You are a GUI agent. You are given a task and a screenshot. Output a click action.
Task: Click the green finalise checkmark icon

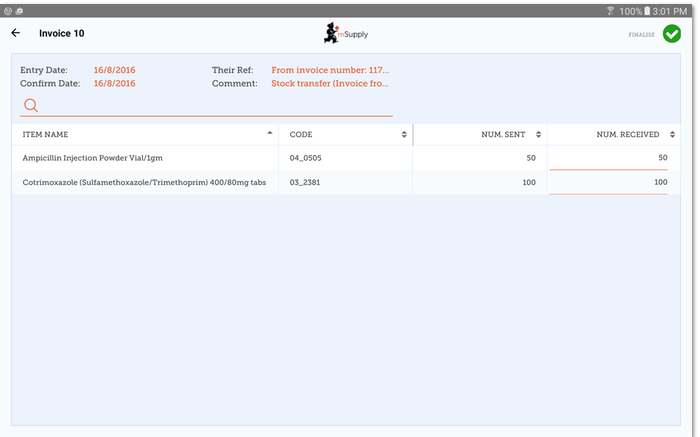672,34
